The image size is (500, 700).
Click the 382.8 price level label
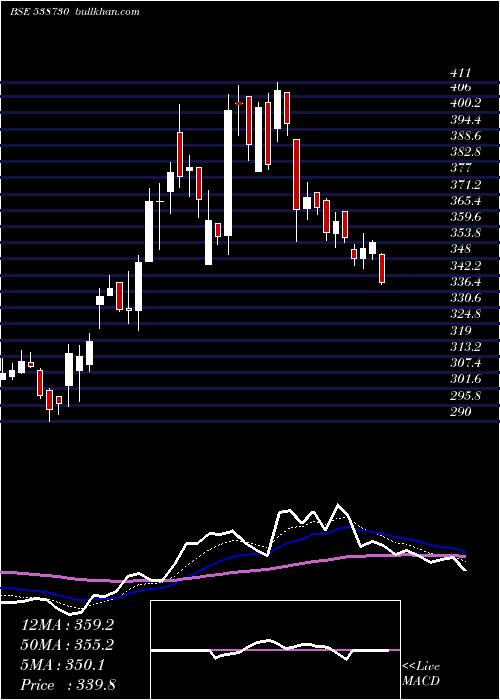pos(466,152)
